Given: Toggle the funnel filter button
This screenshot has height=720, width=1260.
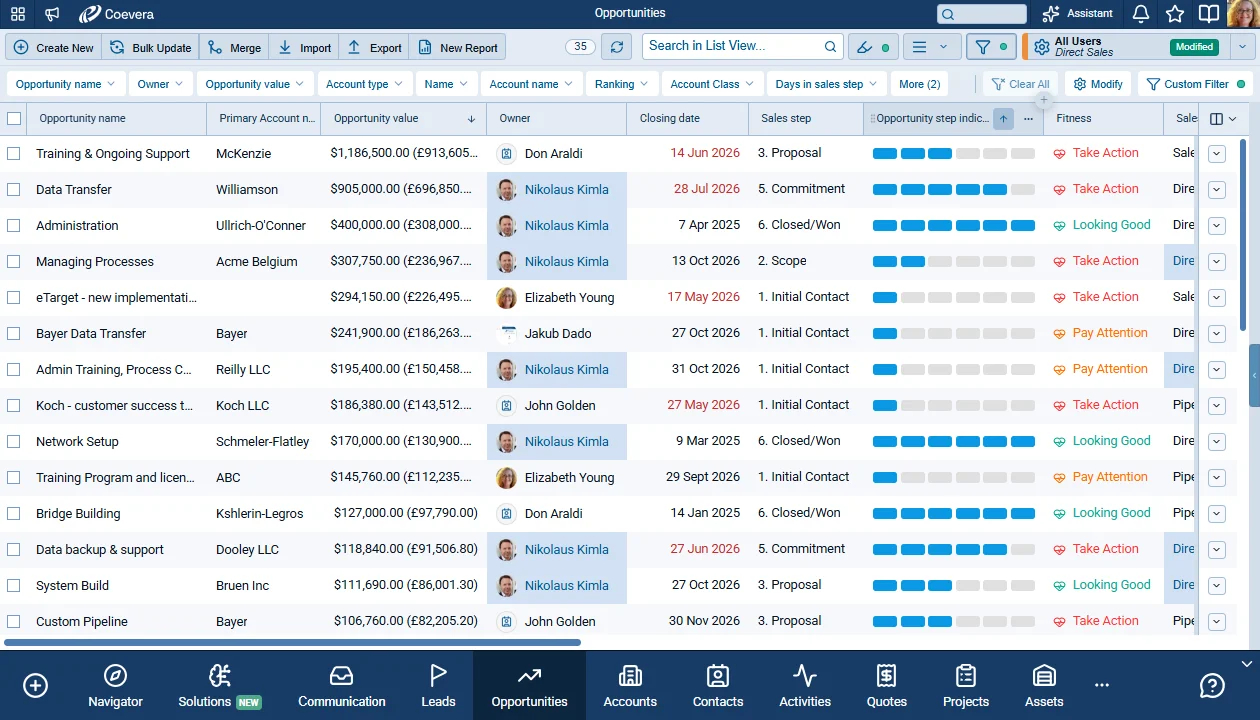Looking at the screenshot, I should coord(991,47).
